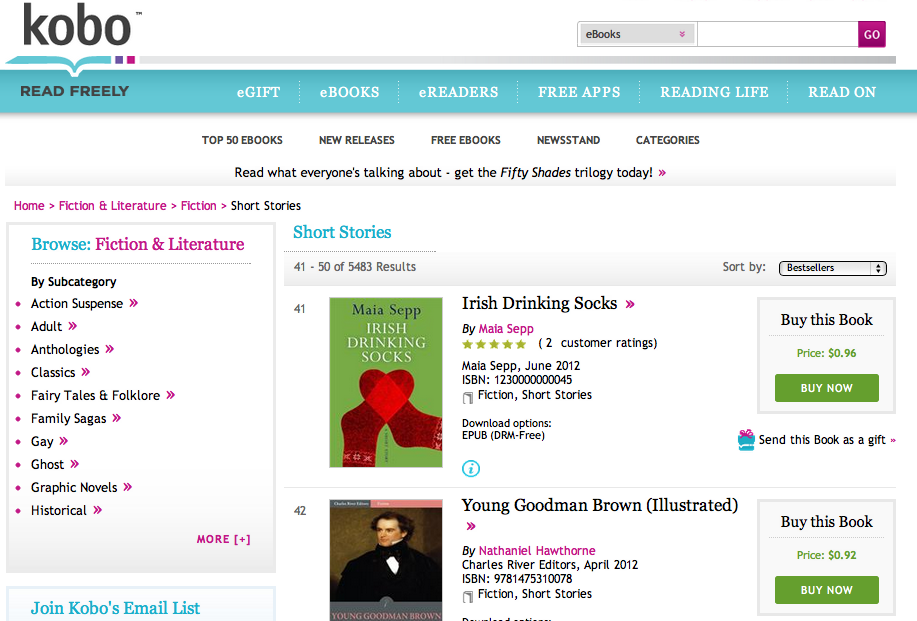The image size is (917, 621).
Task: Click the arrow after Fifty Shades promo
Action: click(x=662, y=172)
